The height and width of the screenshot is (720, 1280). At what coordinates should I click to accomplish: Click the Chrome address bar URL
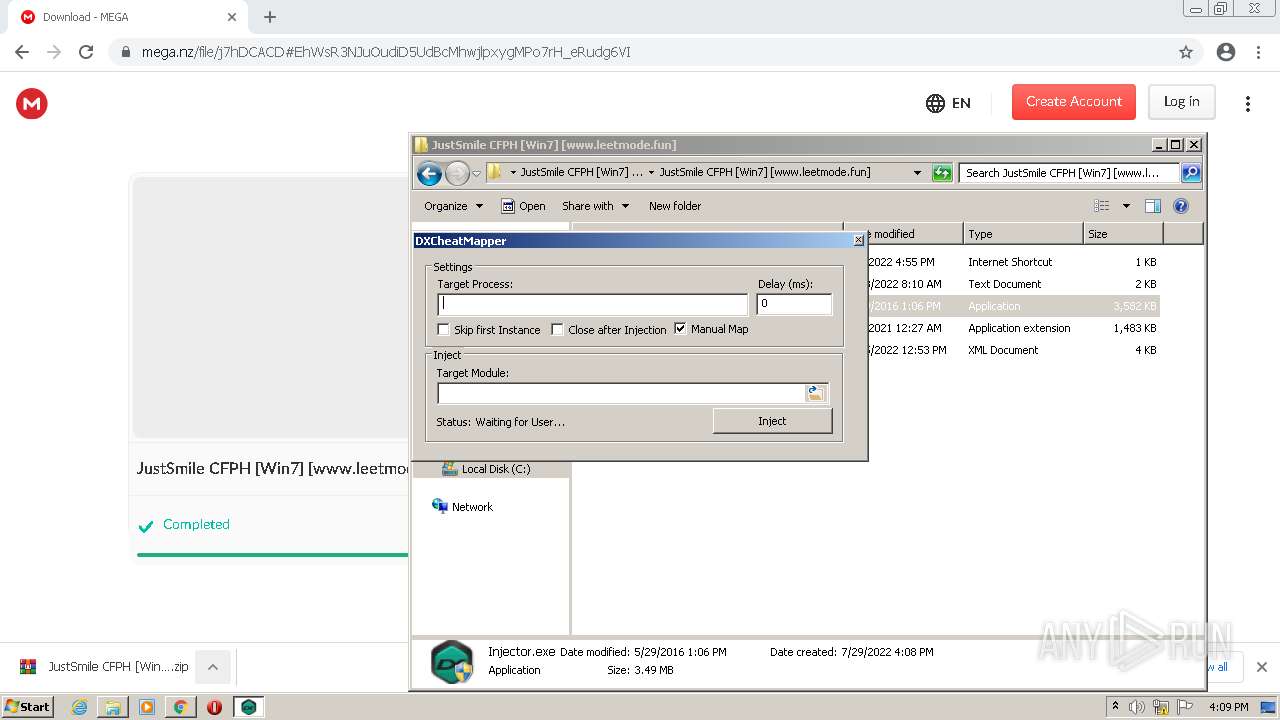point(386,52)
